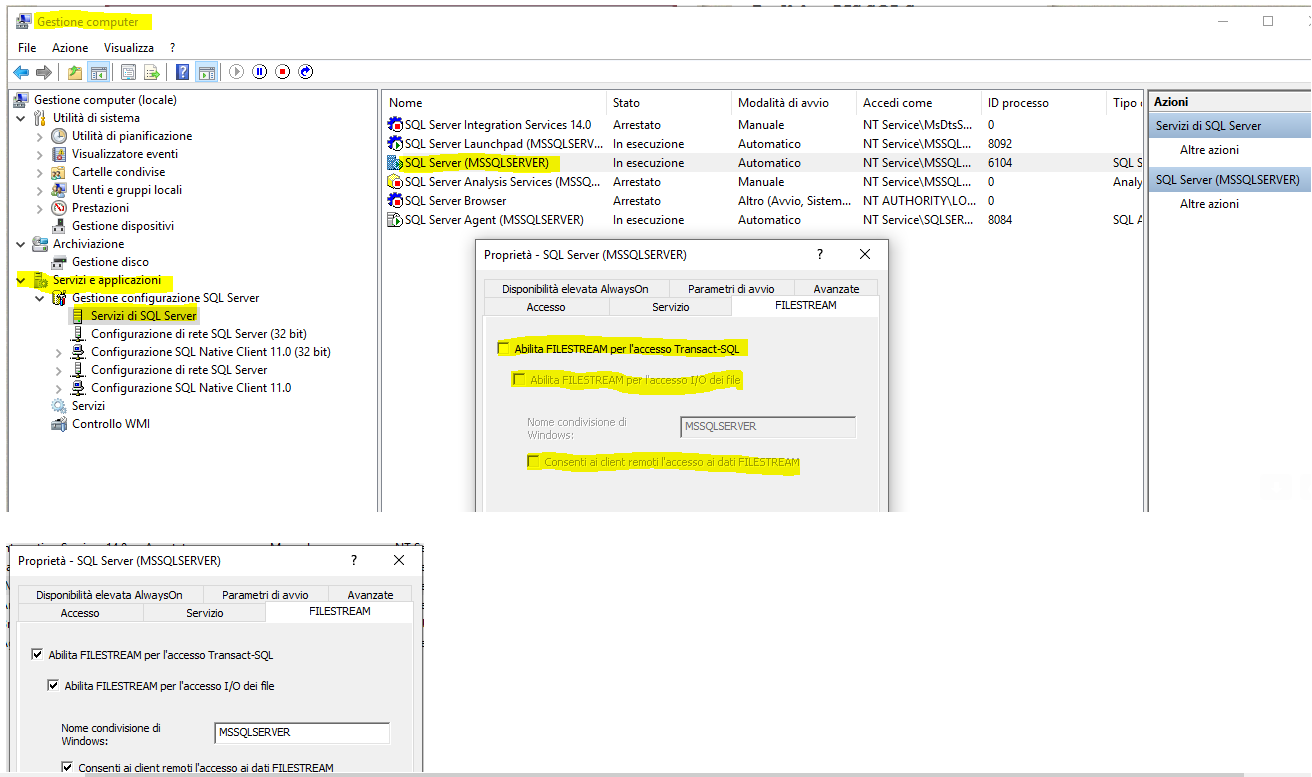1312x777 pixels.
Task: Open Servizio tab in lower properties dialog
Action: tap(205, 613)
